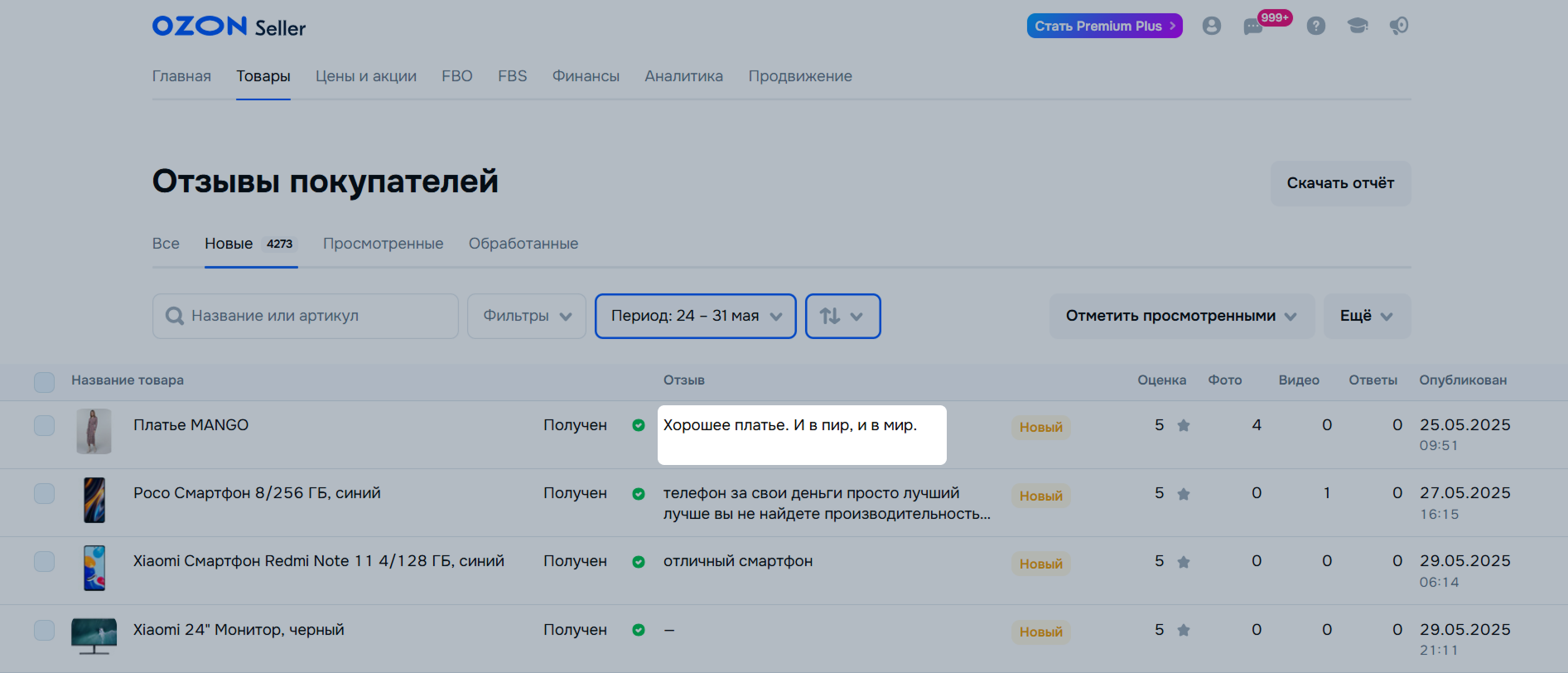Open the Redmi Note 11 product thumbnail
This screenshot has height=673, width=1568.
tap(94, 568)
